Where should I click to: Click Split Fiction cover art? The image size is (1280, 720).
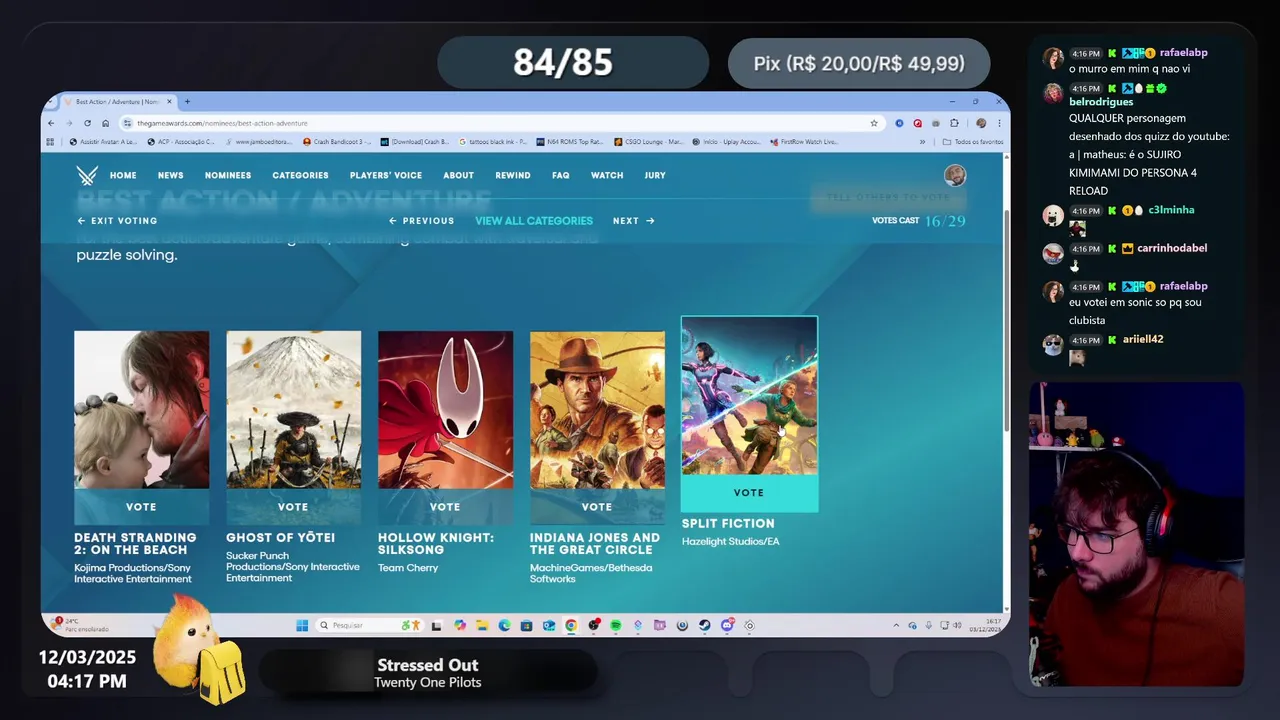749,396
